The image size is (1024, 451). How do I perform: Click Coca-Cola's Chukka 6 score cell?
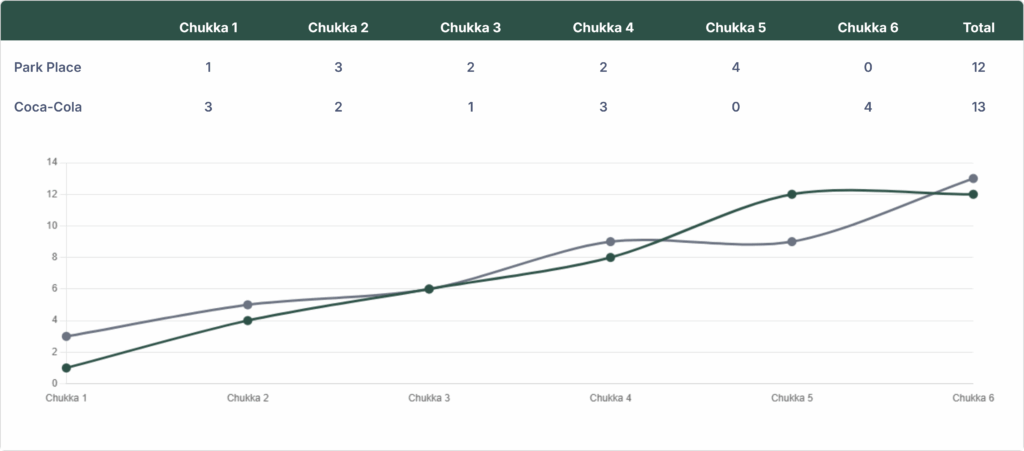[x=868, y=107]
